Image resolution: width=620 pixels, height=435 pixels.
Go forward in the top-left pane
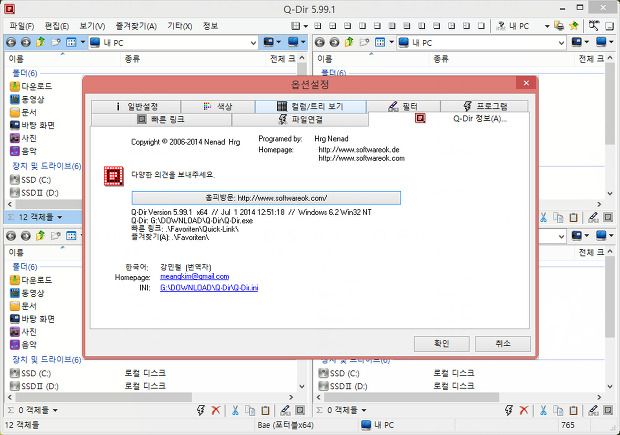click(x=26, y=42)
